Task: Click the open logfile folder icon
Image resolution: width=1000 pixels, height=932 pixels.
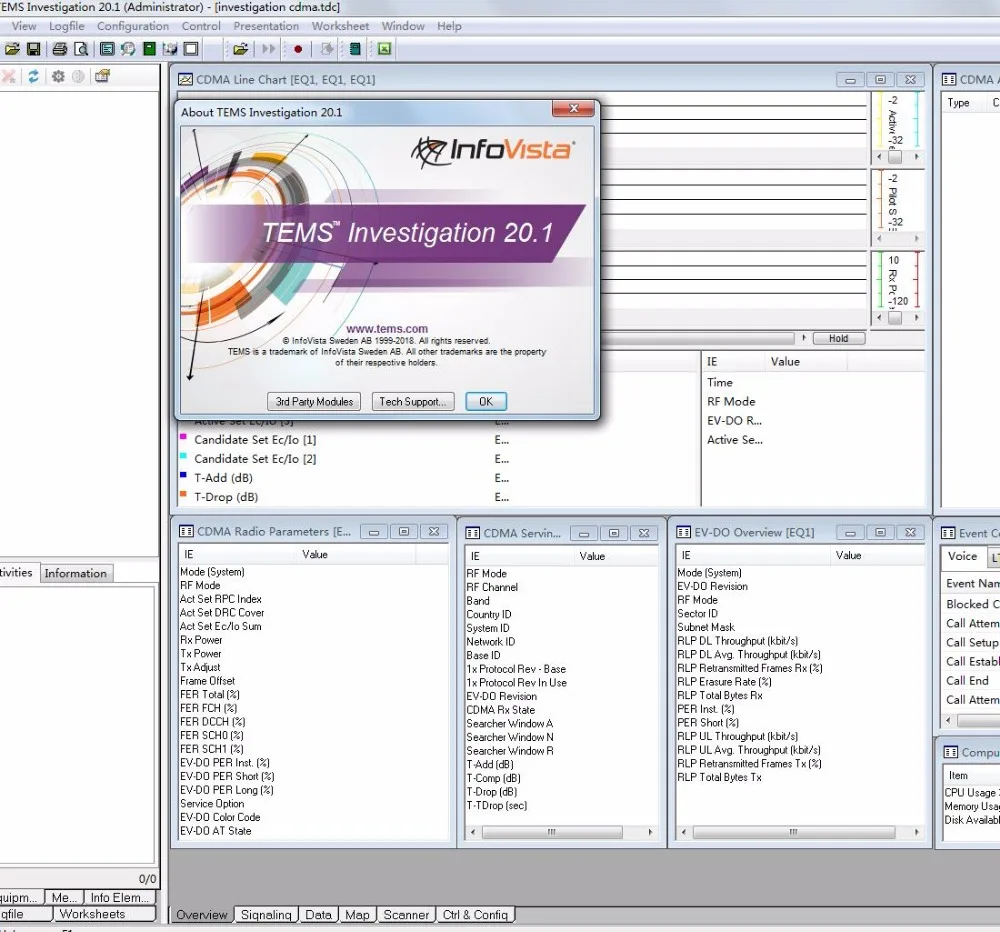Action: coord(240,49)
